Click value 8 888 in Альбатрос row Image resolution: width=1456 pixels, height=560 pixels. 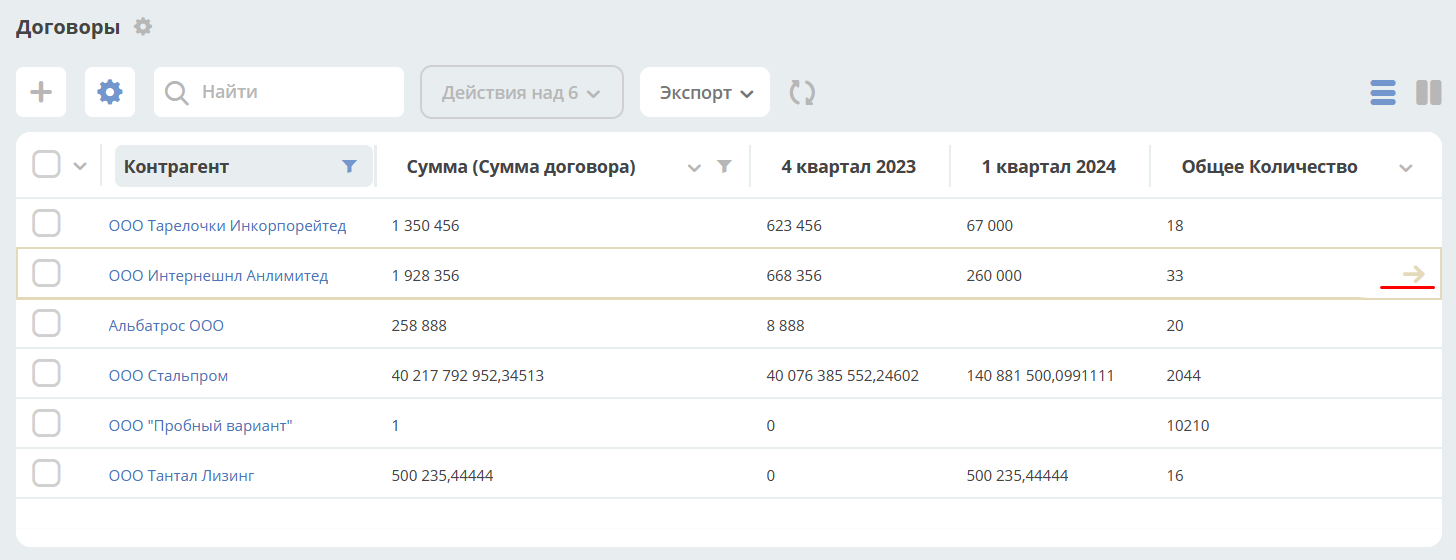coord(785,326)
